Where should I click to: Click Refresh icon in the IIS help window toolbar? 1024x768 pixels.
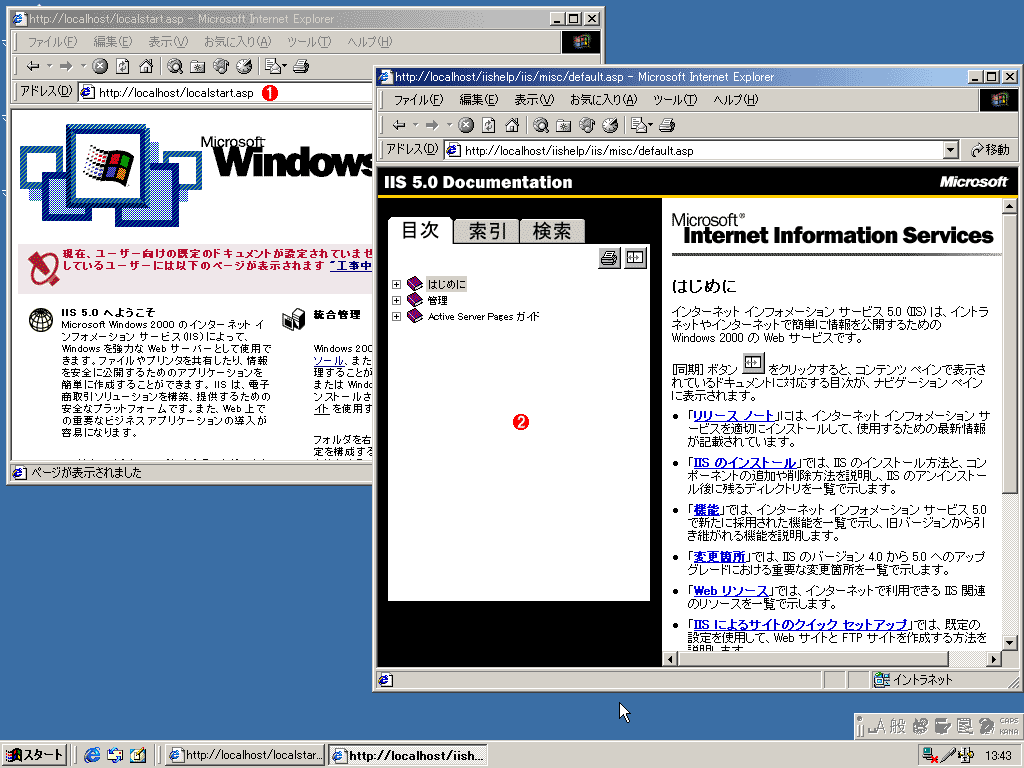pyautogui.click(x=489, y=125)
